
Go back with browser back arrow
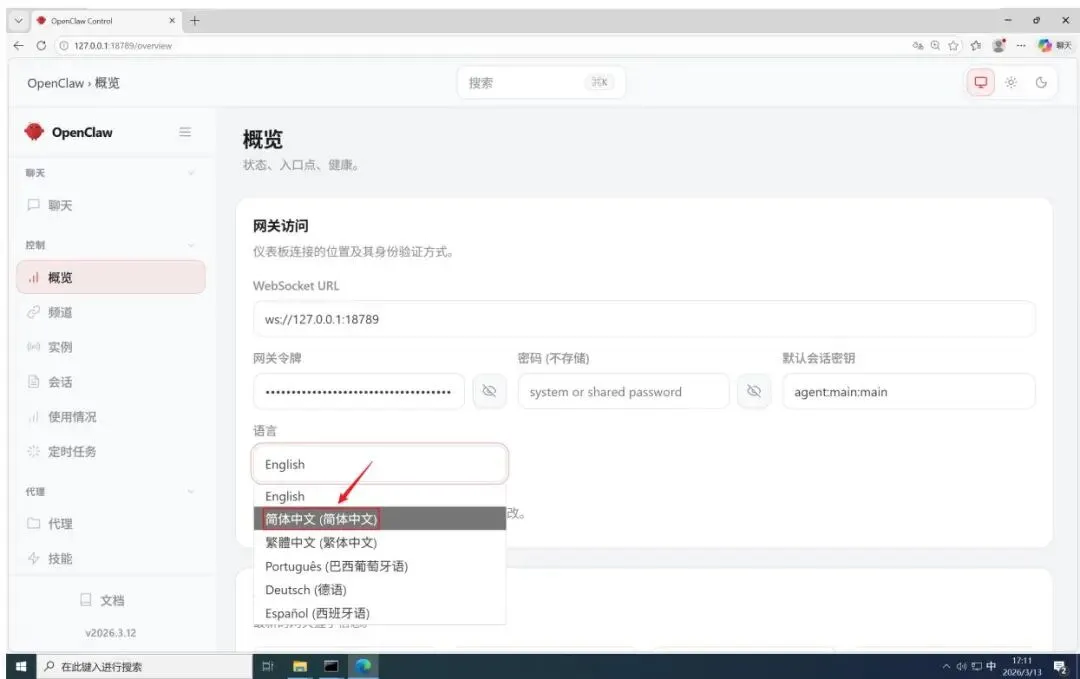click(19, 45)
